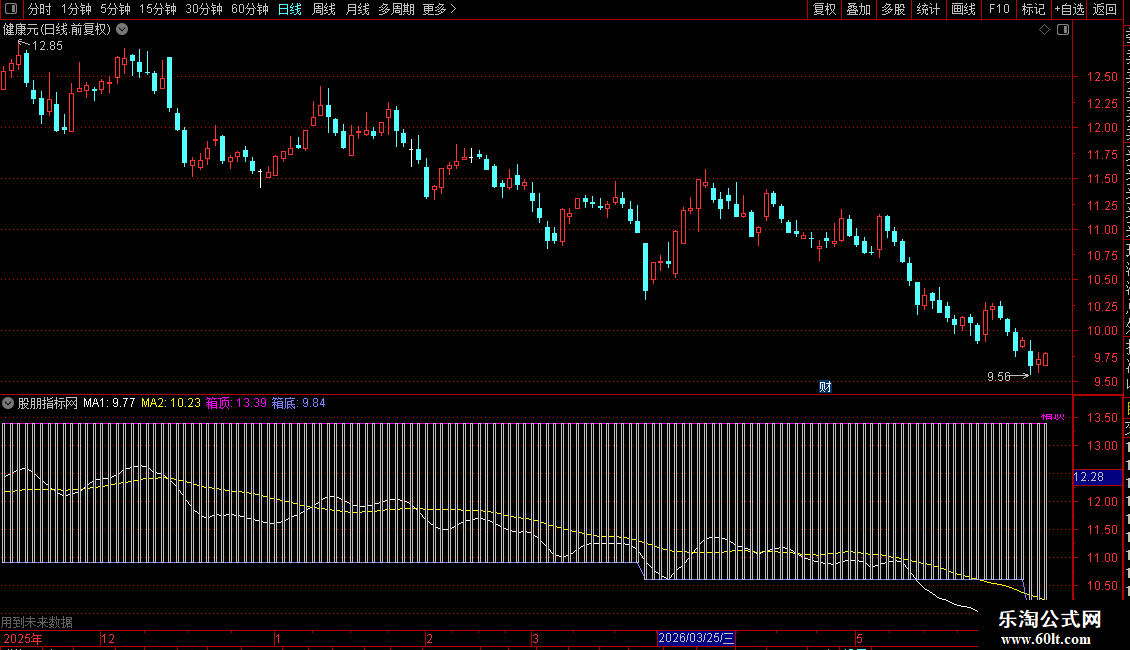Click the 箱底: 9.84 value
The image size is (1130, 650).
298,403
